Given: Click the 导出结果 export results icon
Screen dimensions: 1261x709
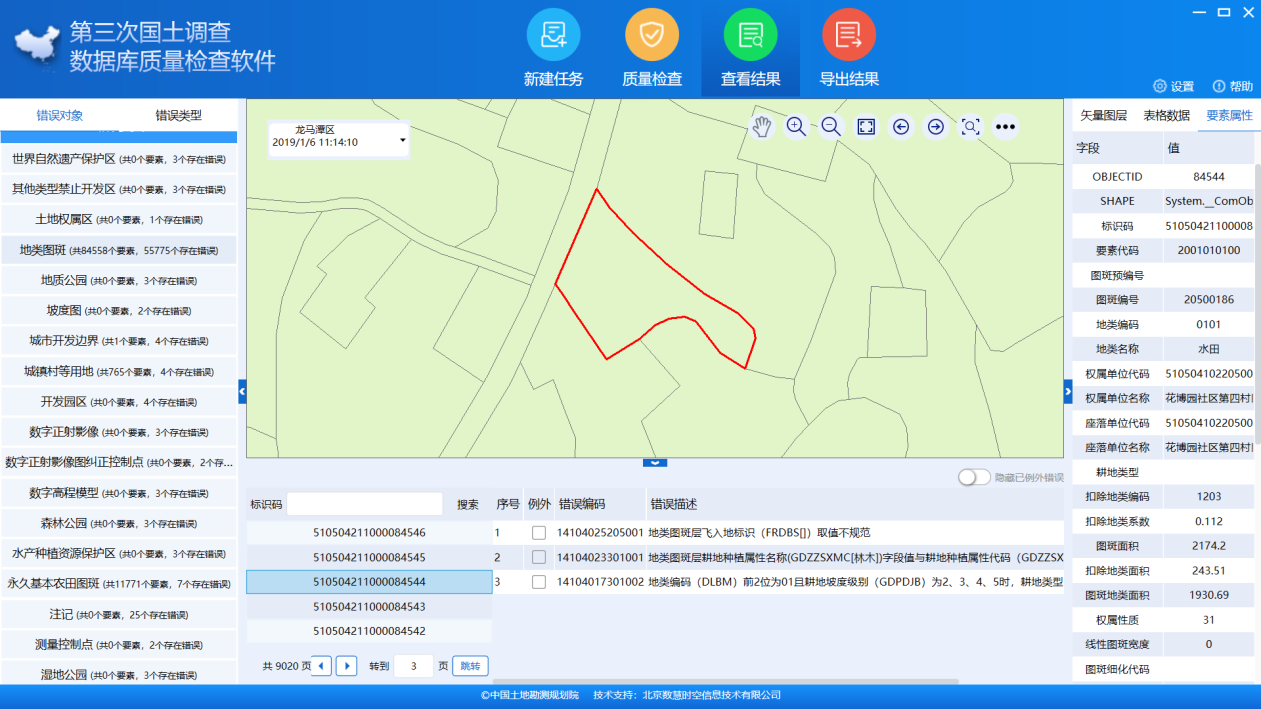Looking at the screenshot, I should pyautogui.click(x=849, y=35).
